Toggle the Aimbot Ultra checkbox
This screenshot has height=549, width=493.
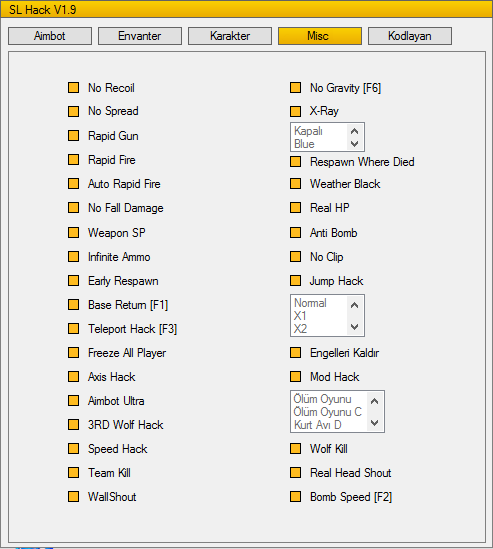(73, 401)
